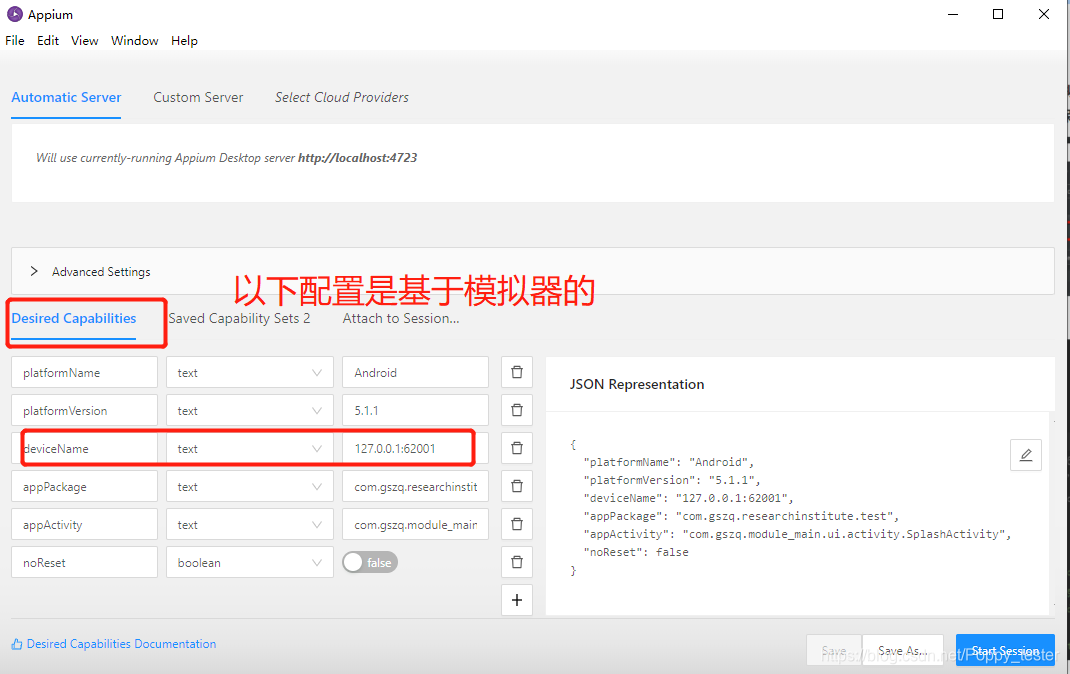This screenshot has width=1070, height=674.
Task: Switch to Automatic Server tab
Action: coord(66,98)
